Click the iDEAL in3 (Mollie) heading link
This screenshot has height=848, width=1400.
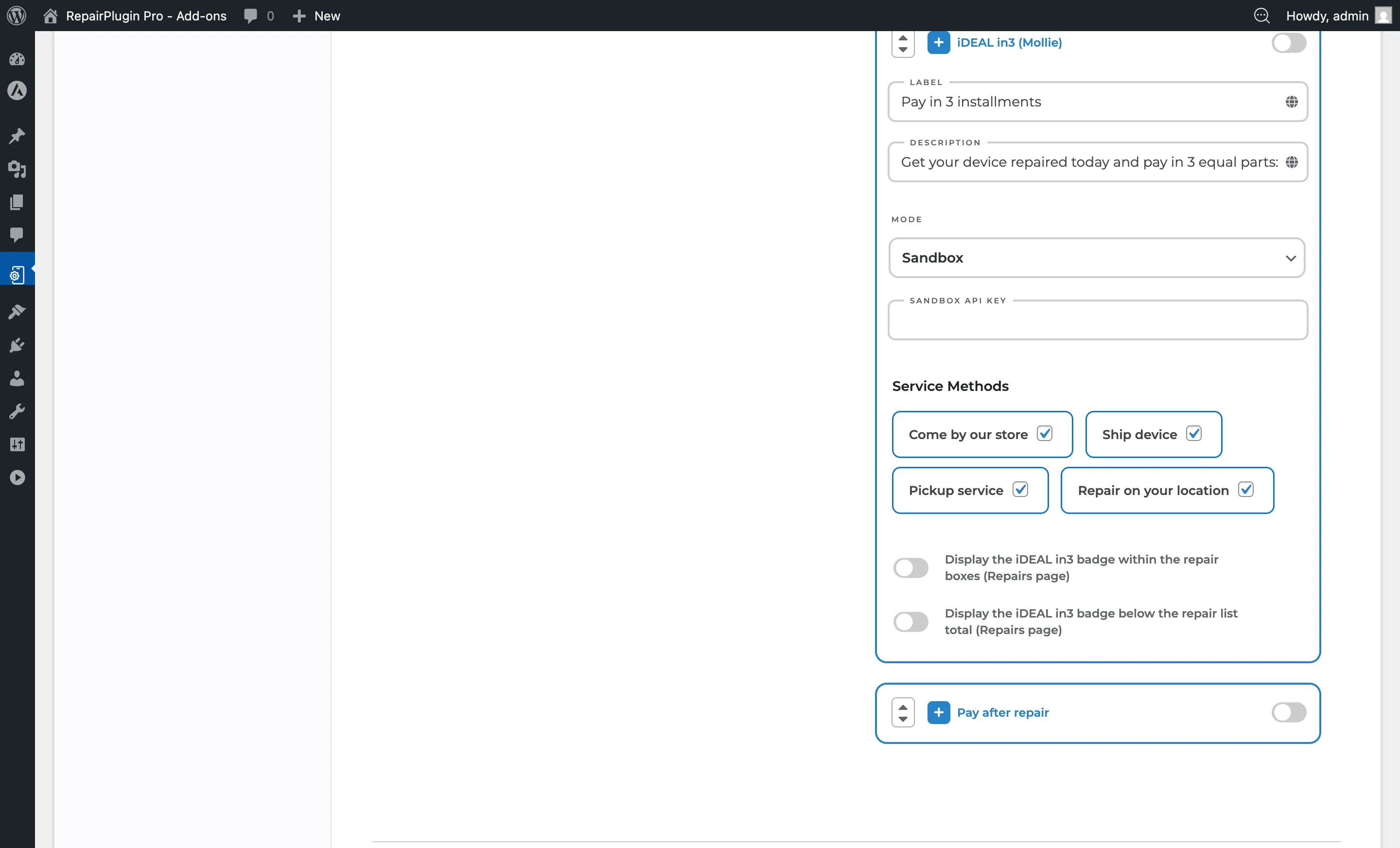(x=1009, y=42)
